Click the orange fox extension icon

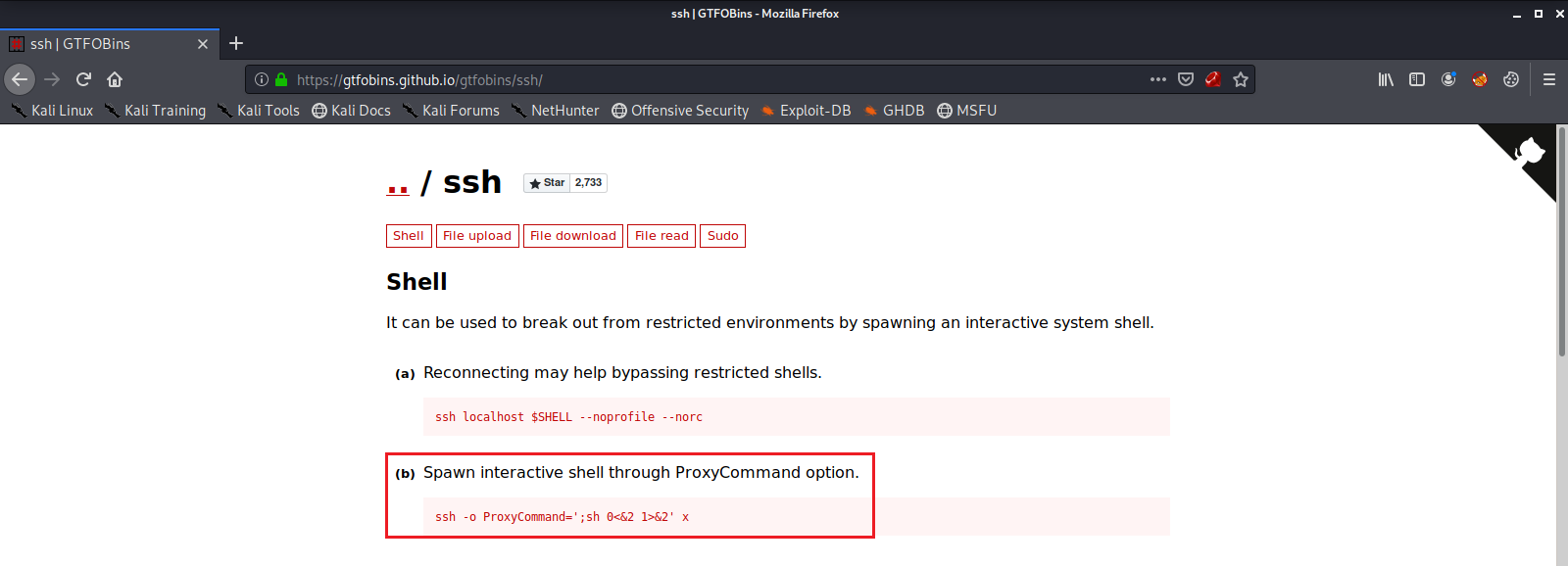click(x=1480, y=79)
